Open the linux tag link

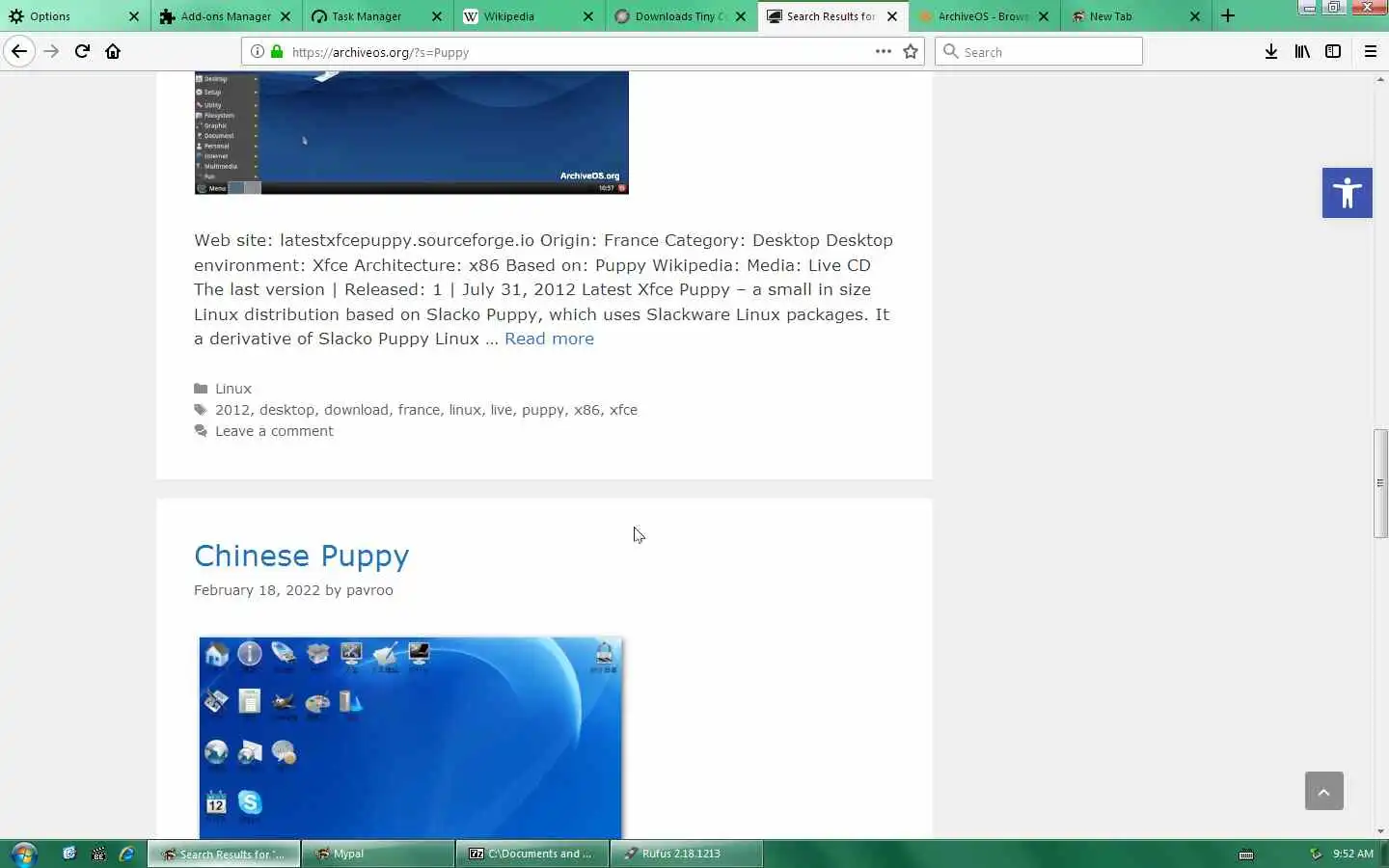click(465, 410)
